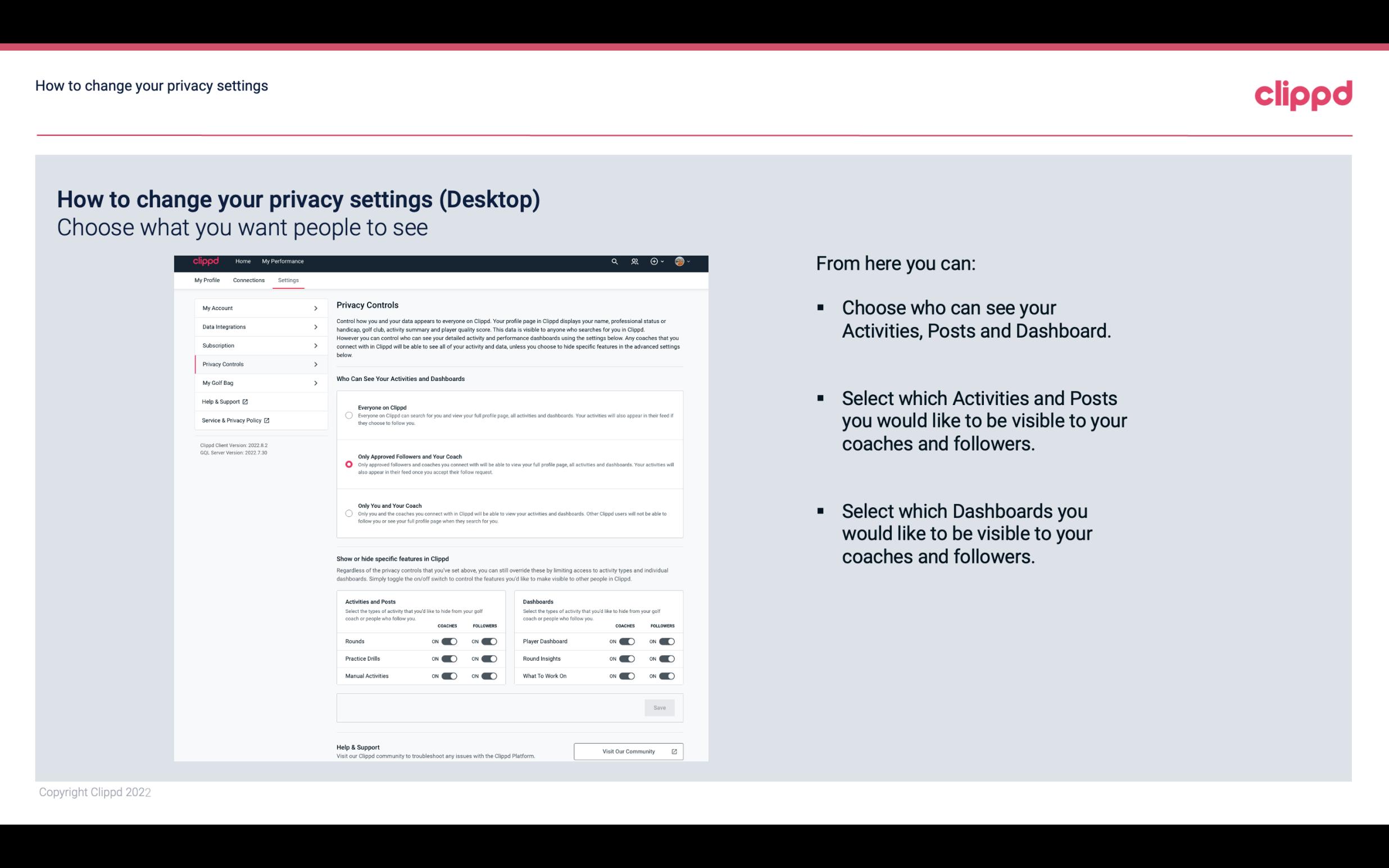Click the search icon in the top bar
Image resolution: width=1389 pixels, height=868 pixels.
tap(614, 261)
